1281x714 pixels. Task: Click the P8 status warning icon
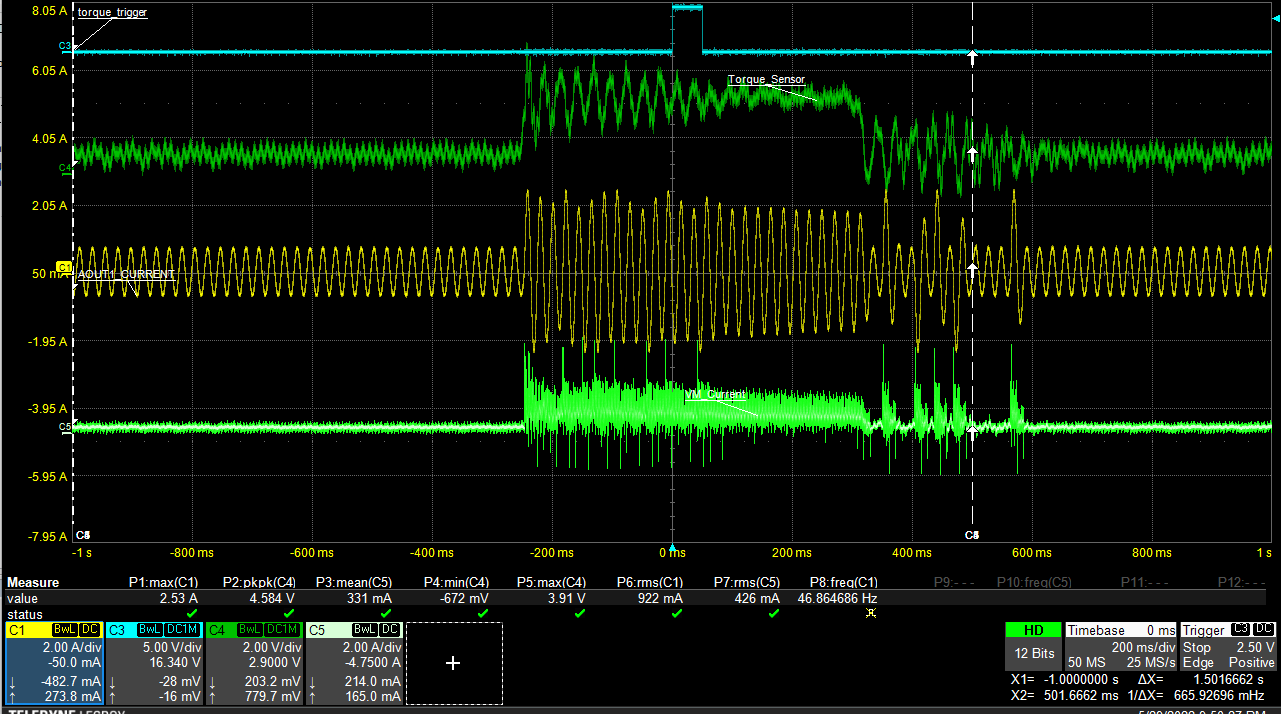pos(870,613)
